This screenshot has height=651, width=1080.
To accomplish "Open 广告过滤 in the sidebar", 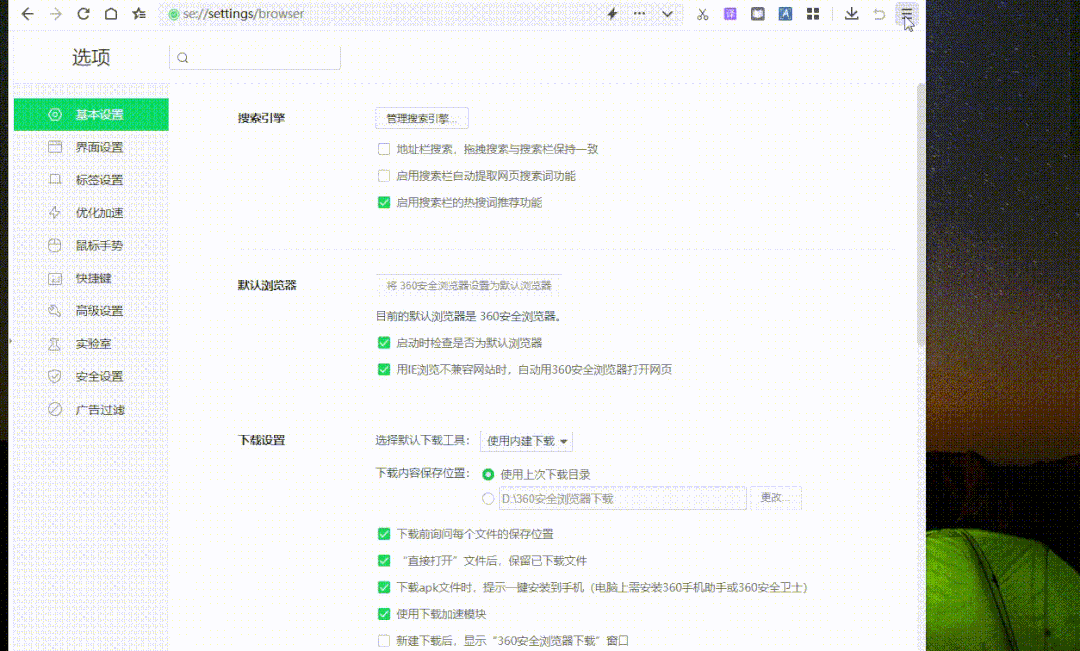I will pos(91,409).
